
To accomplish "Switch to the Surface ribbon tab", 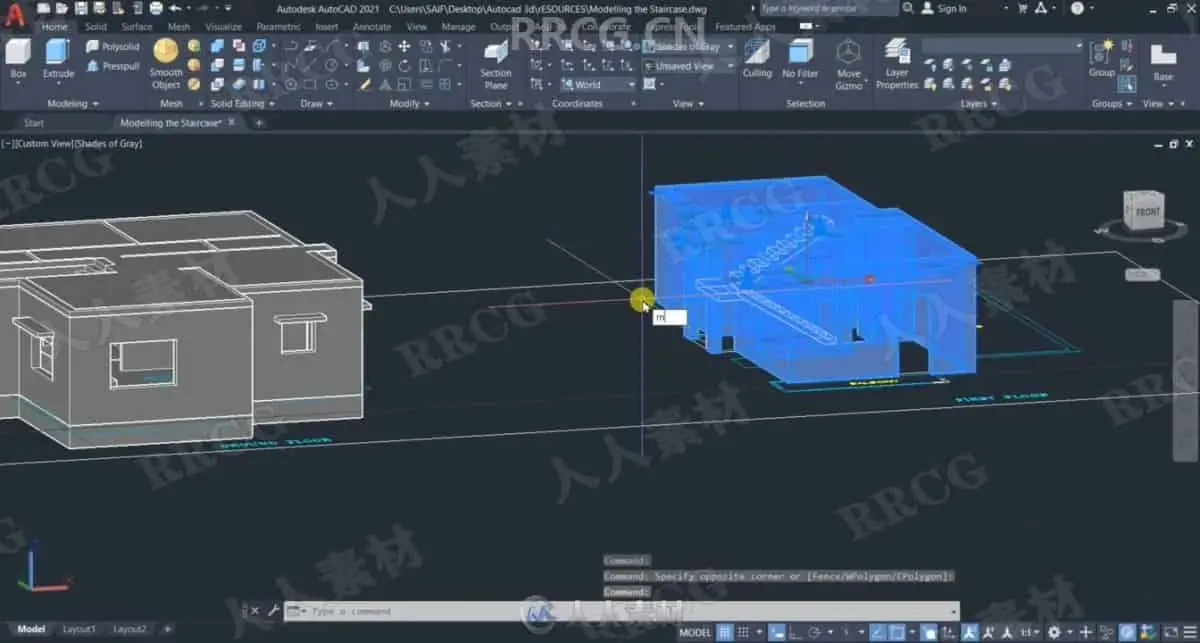I will click(x=137, y=27).
